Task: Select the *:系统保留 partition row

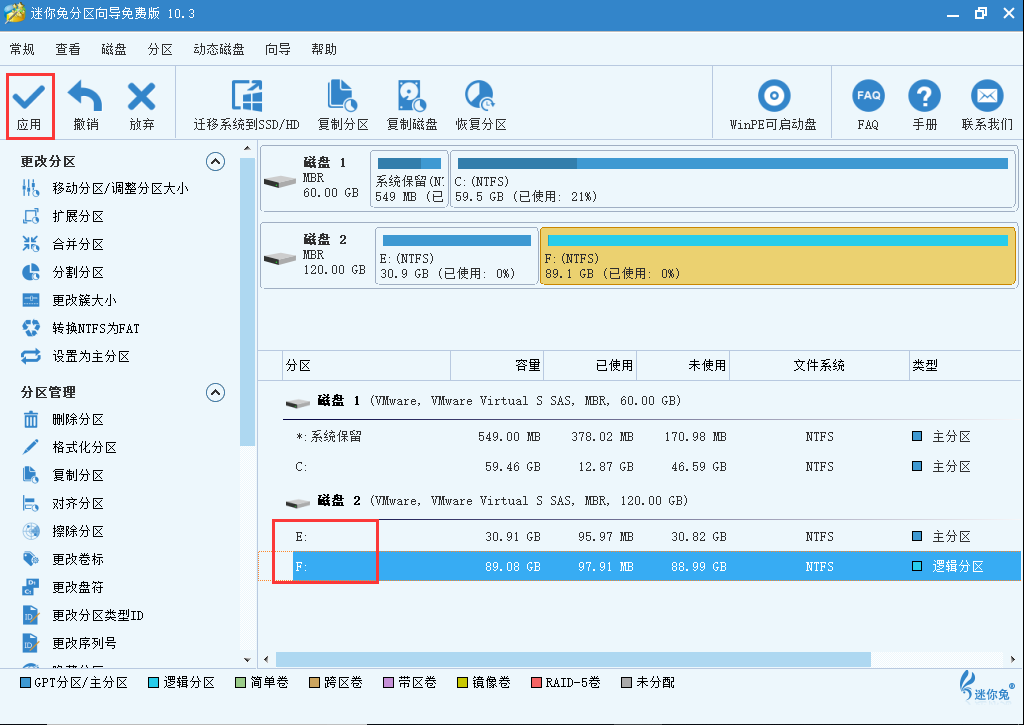Action: 641,436
